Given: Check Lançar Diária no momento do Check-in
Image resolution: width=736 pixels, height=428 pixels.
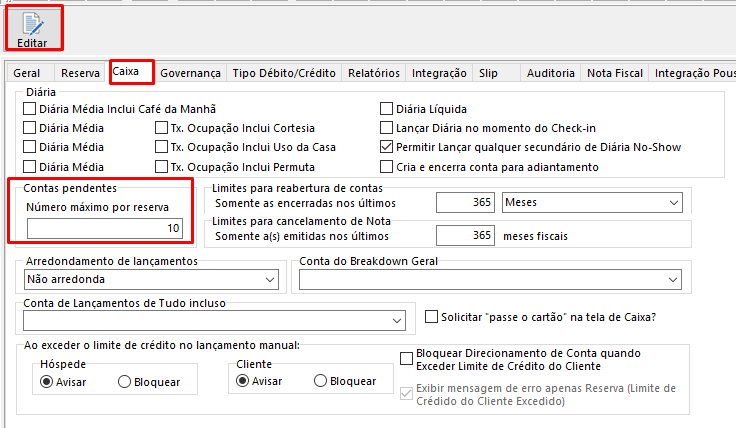Looking at the screenshot, I should 386,128.
